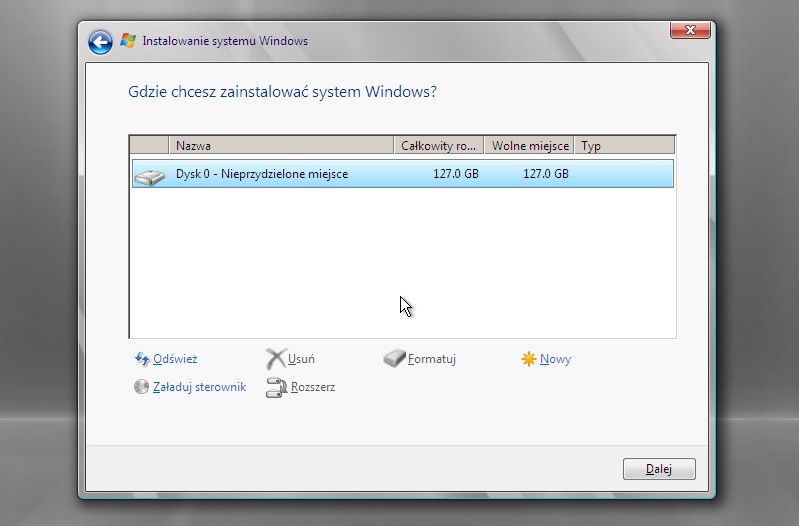Click the total size 127.0 GB cell
The image size is (799, 526).
pos(456,174)
